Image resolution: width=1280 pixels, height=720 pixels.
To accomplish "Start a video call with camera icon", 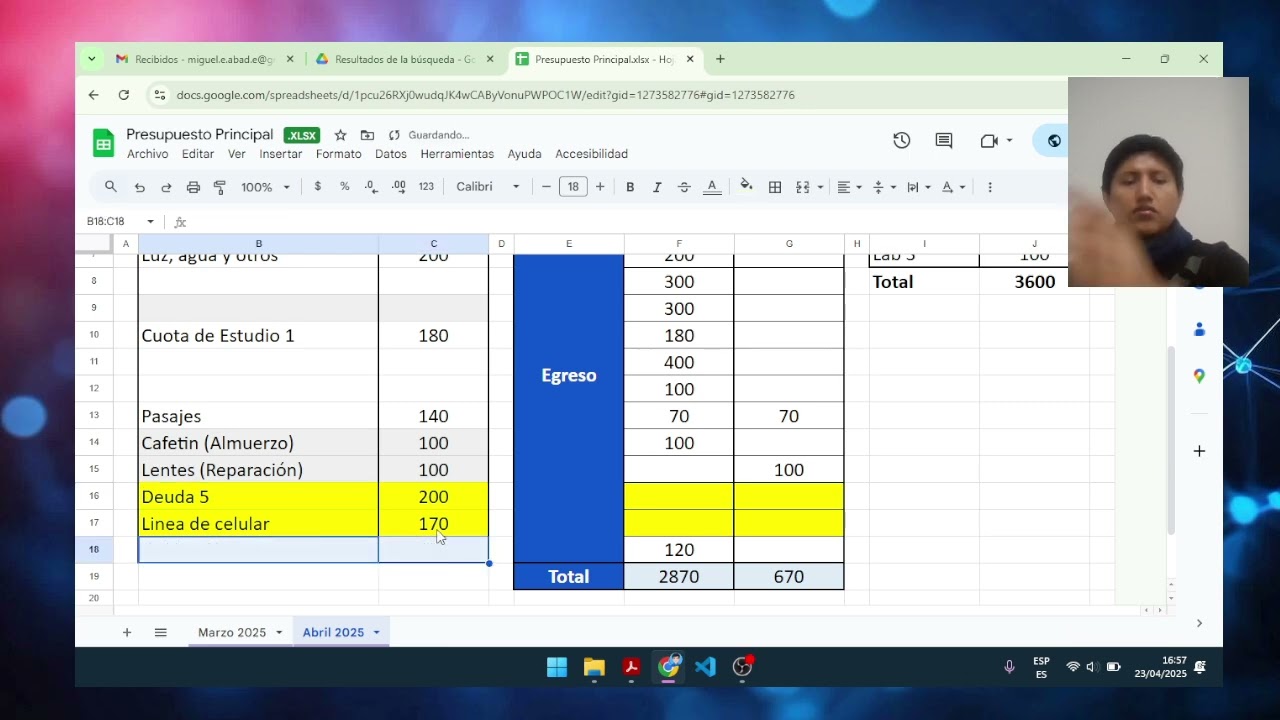I will tap(990, 141).
